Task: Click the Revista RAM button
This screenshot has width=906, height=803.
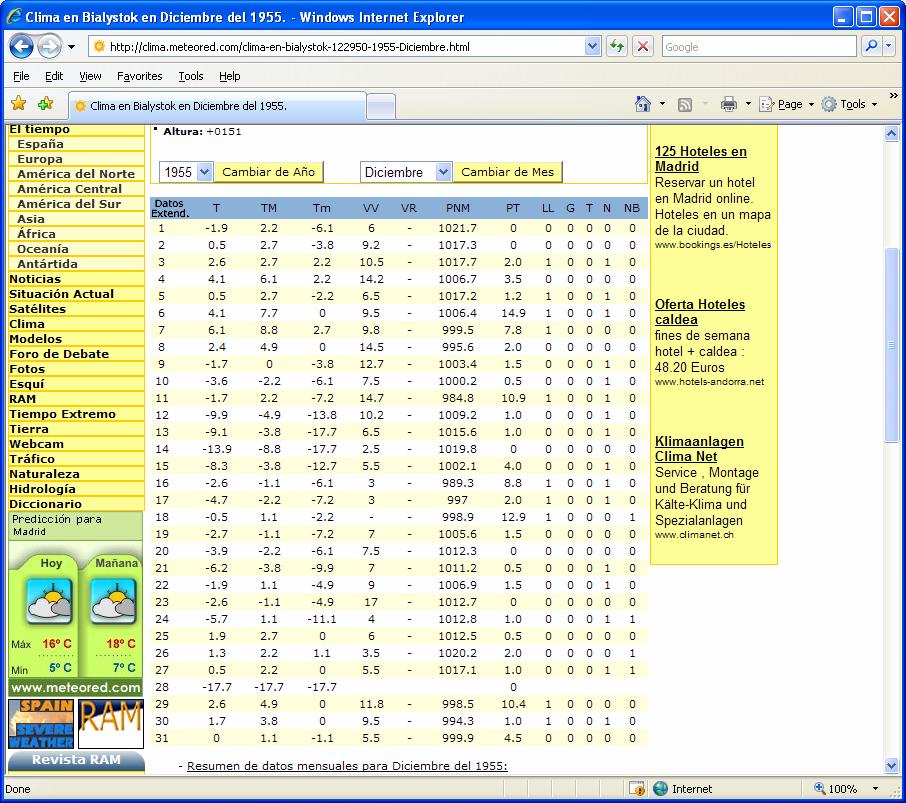Action: click(76, 760)
